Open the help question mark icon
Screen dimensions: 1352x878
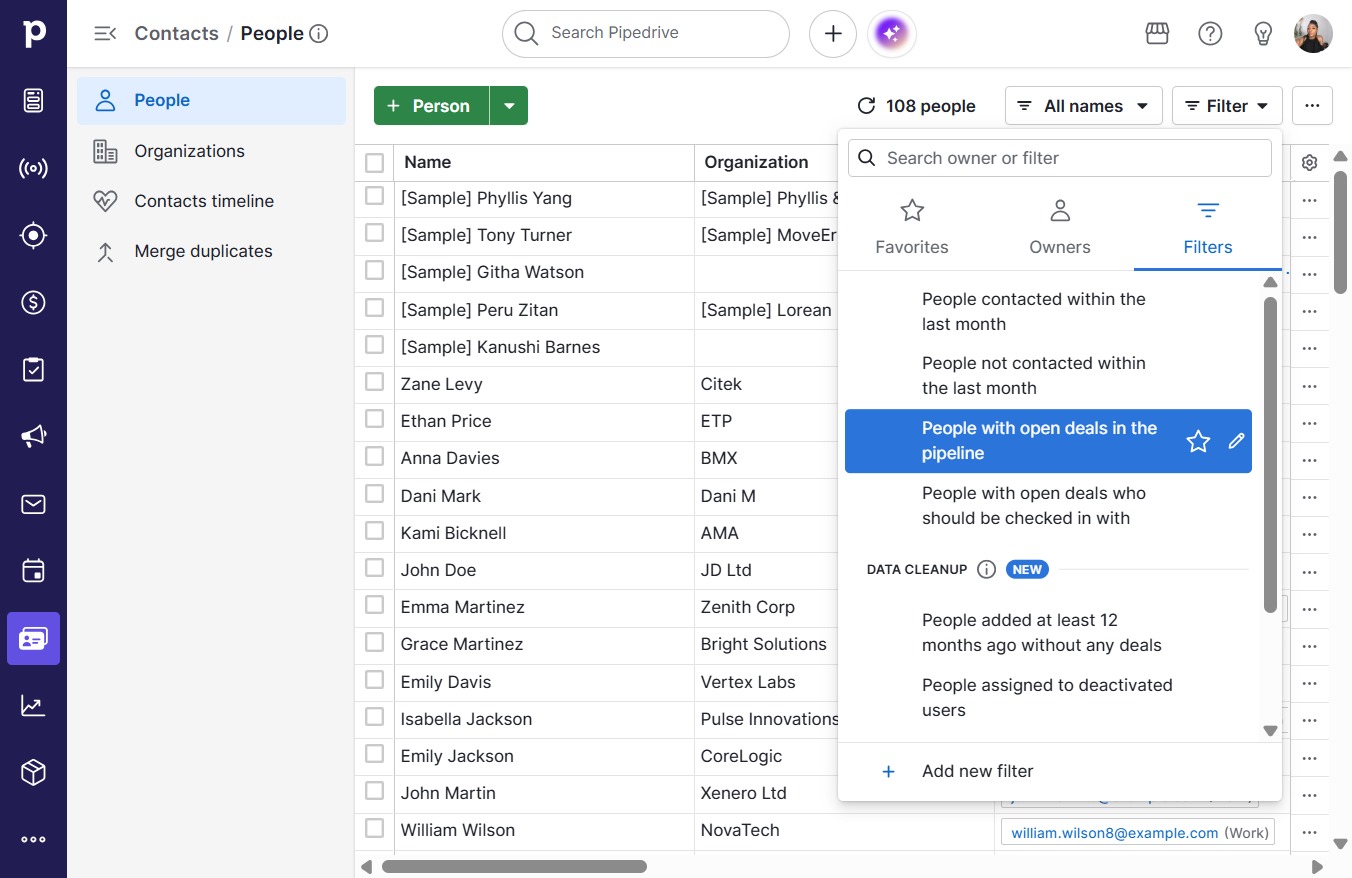(1210, 34)
